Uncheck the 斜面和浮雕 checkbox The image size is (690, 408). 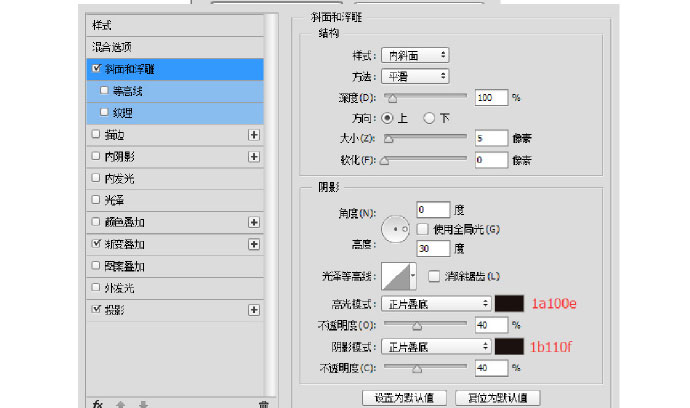tap(96, 68)
